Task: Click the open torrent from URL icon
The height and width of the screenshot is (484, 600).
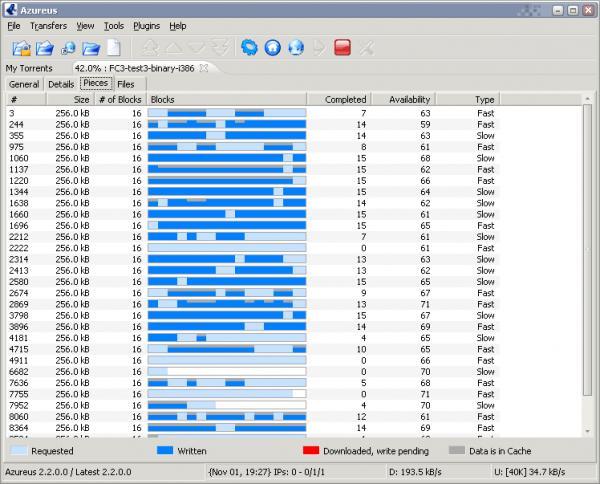Action: [68, 48]
